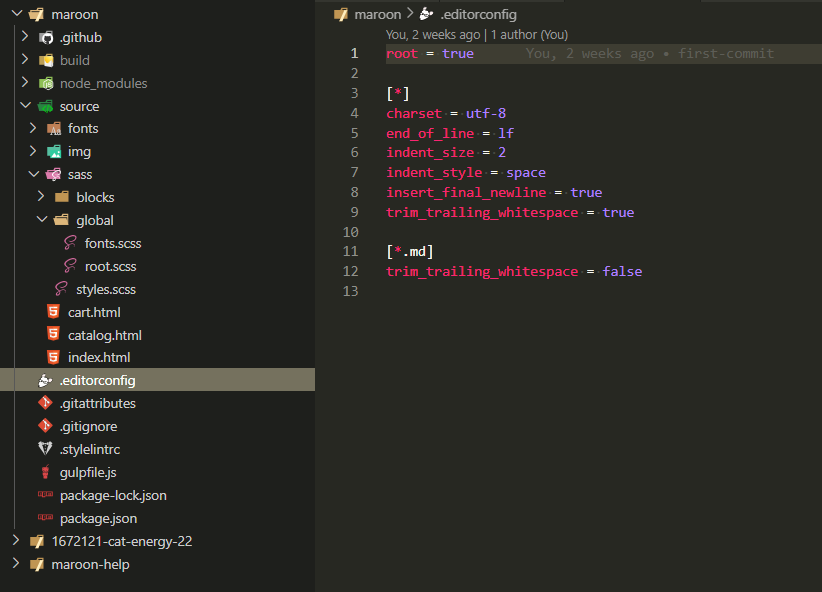Expand the 1672121-cat-energy-22 folder chevron

click(x=16, y=541)
